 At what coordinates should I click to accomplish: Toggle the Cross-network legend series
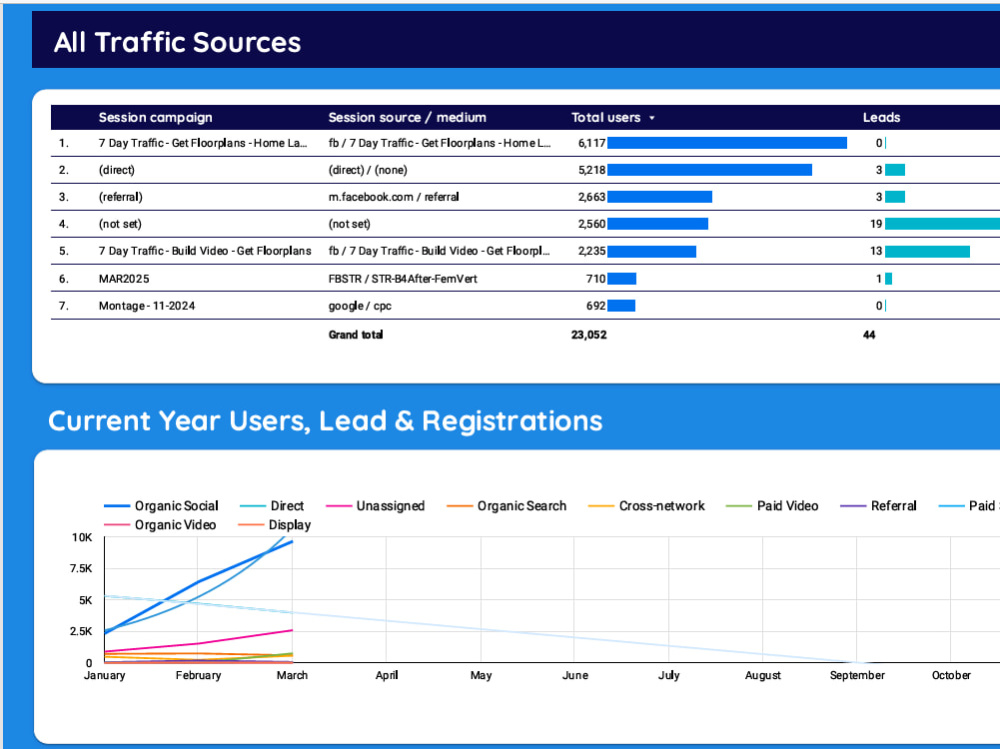[646, 506]
